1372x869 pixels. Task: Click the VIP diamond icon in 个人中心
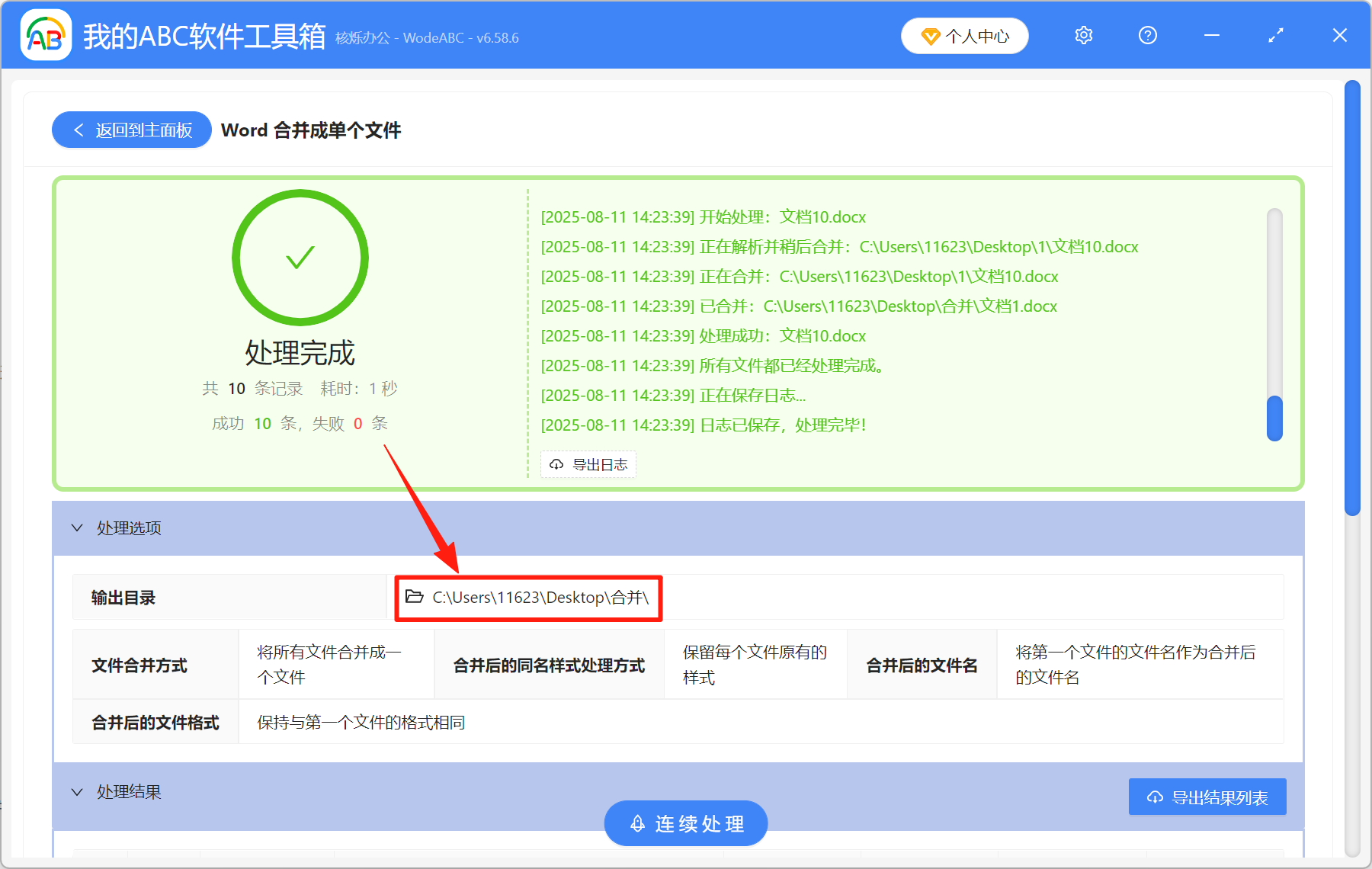click(931, 36)
